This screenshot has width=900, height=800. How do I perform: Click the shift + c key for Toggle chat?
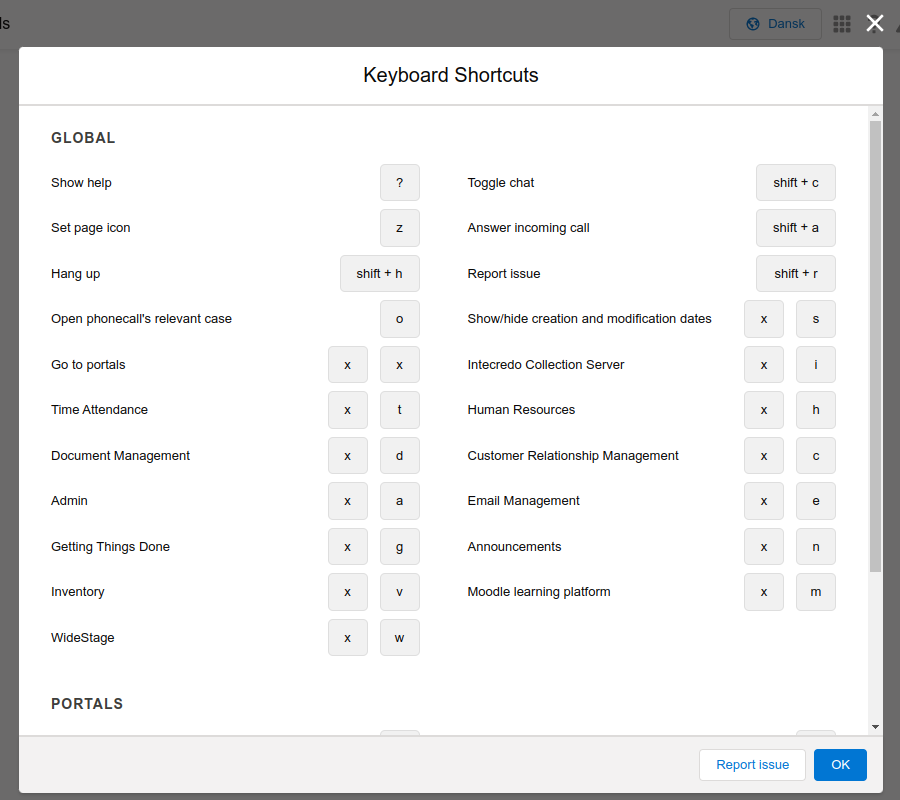click(x=796, y=182)
